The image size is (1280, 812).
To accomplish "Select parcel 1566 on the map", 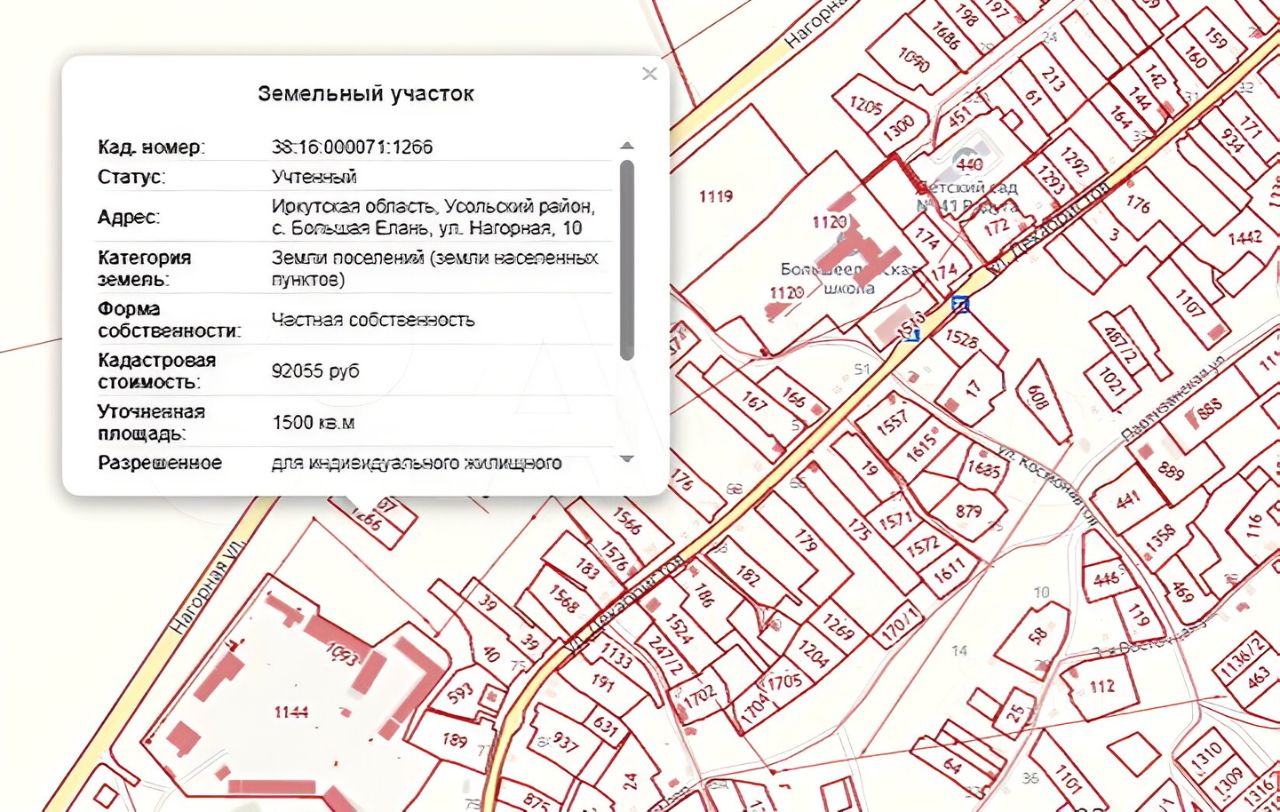I will [x=626, y=522].
